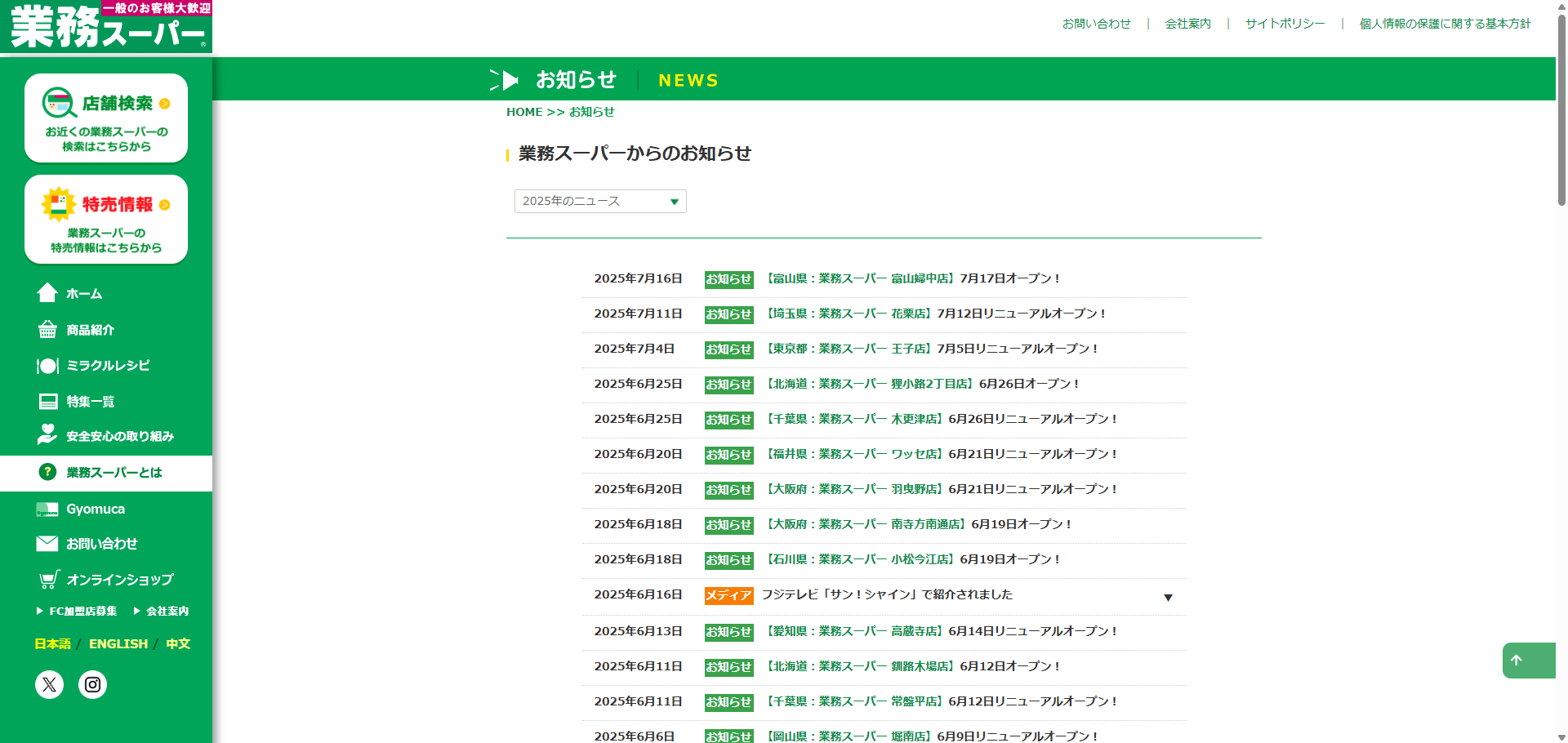Image resolution: width=1568 pixels, height=743 pixels.
Task: Open the 花栗店 リニューアルオープン news
Action: pos(935,314)
